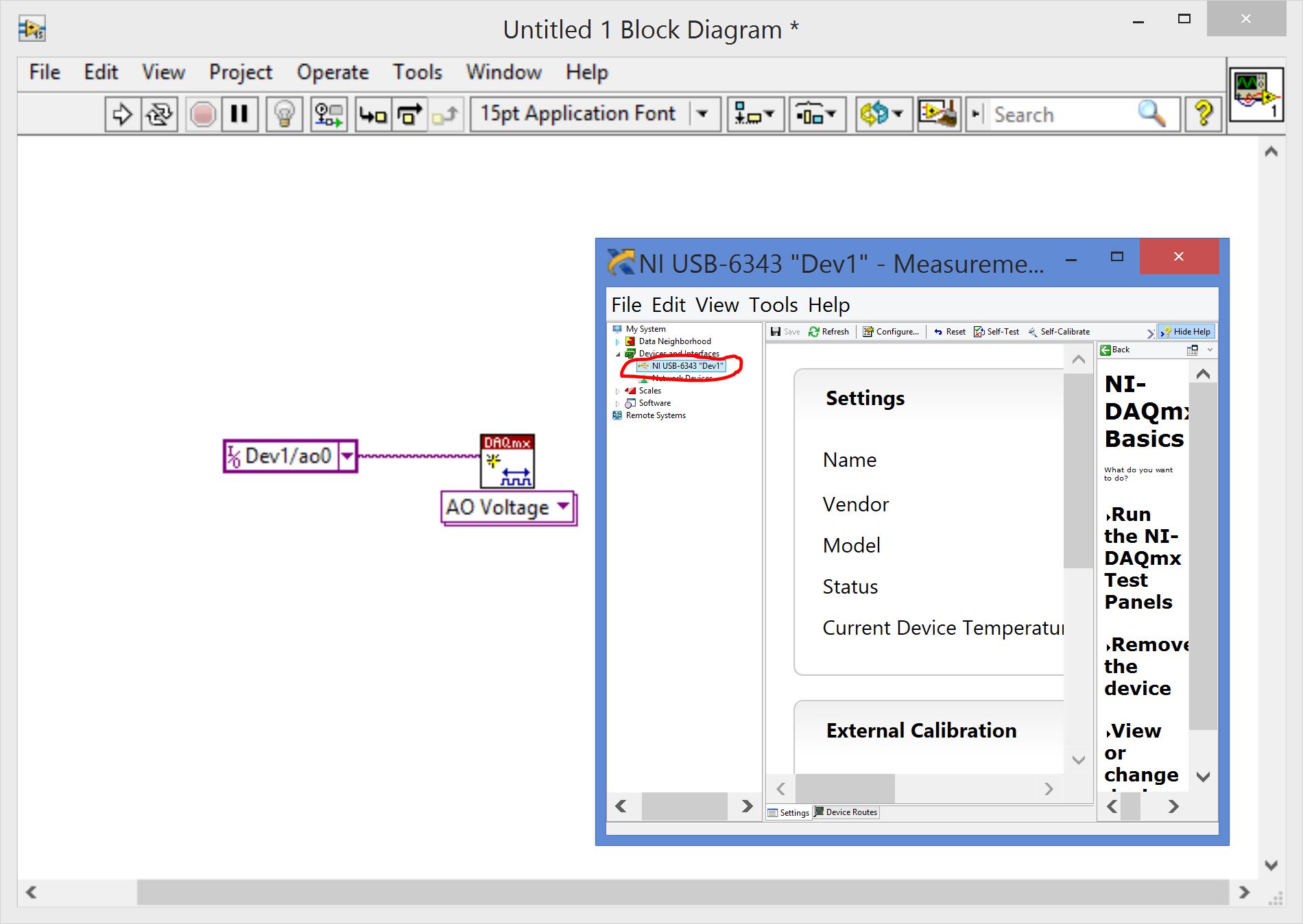Viewport: 1303px width, 924px height.
Task: Switch to the Device Routes tab
Action: coord(846,812)
